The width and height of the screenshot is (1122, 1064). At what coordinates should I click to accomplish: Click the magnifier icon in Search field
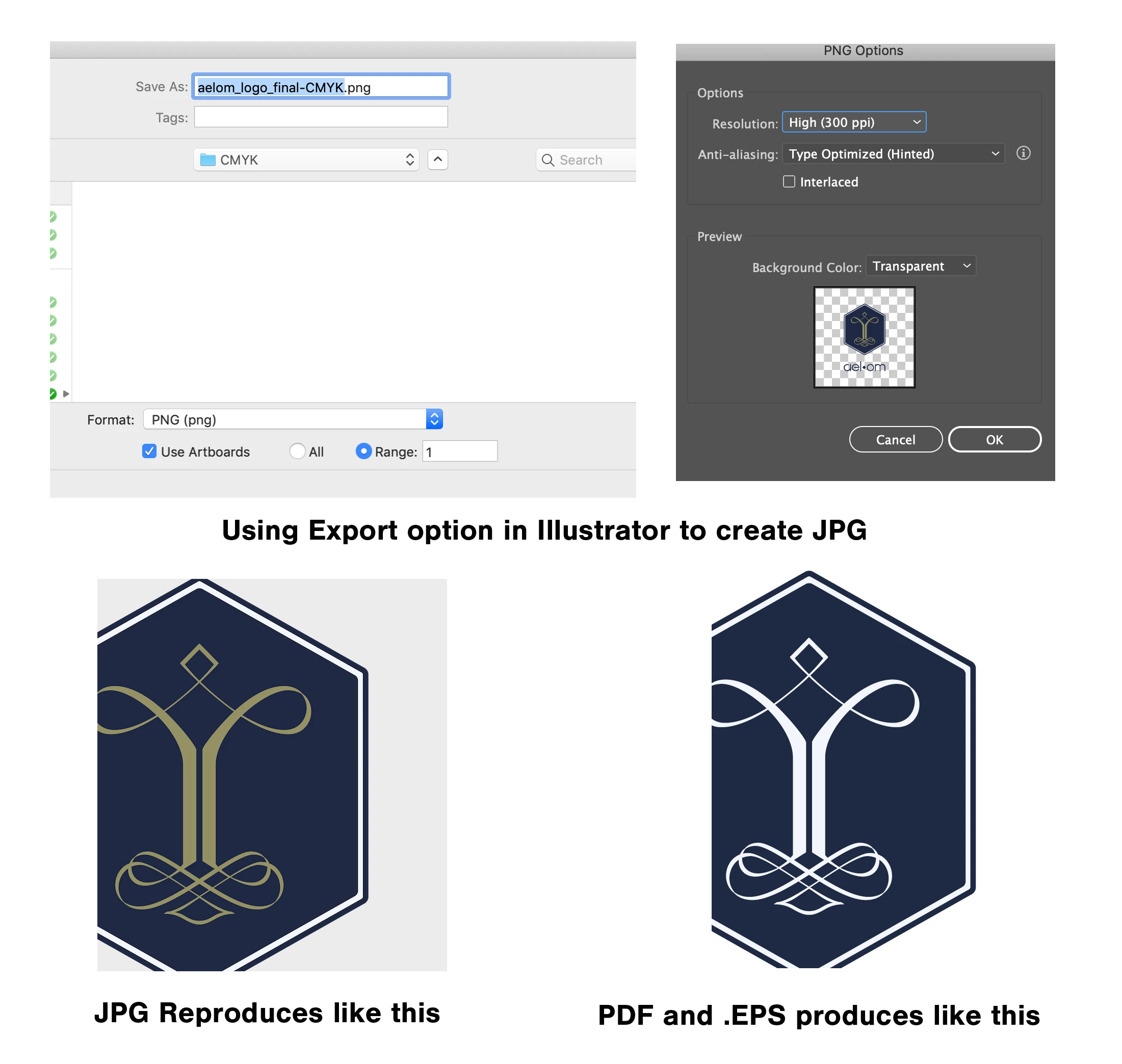(x=547, y=160)
